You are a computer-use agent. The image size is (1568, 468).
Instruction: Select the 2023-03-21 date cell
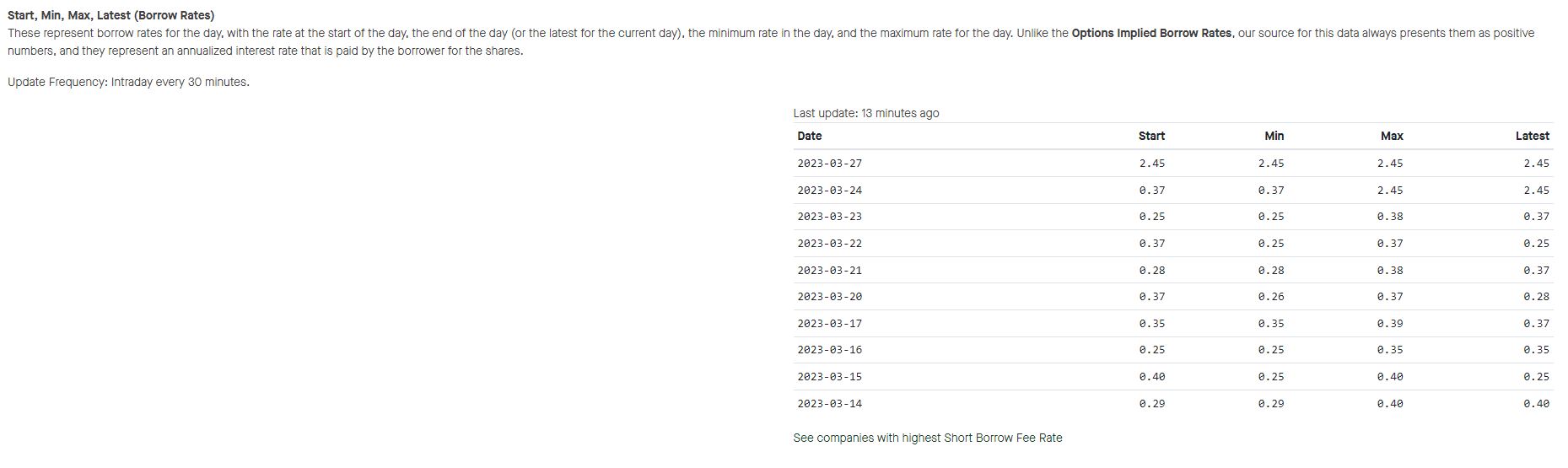[829, 271]
